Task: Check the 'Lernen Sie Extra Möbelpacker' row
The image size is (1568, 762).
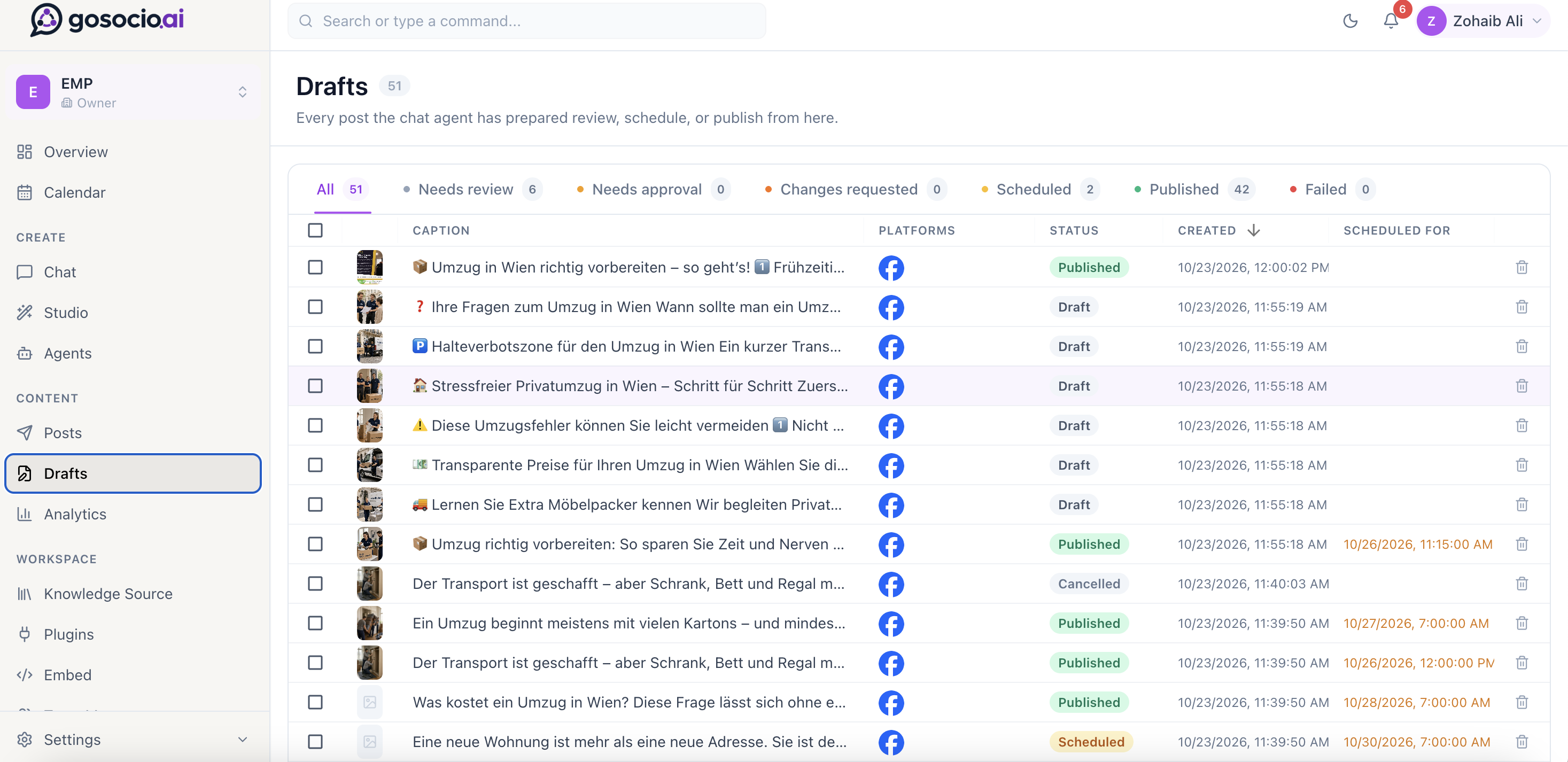Action: (x=315, y=504)
